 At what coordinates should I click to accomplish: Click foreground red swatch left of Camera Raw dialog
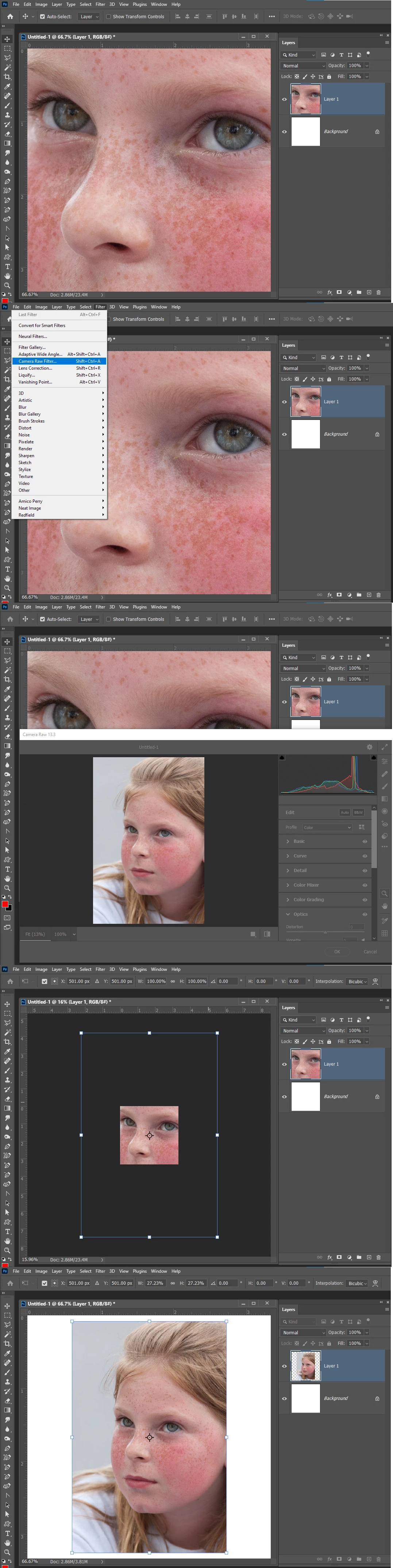(5, 904)
